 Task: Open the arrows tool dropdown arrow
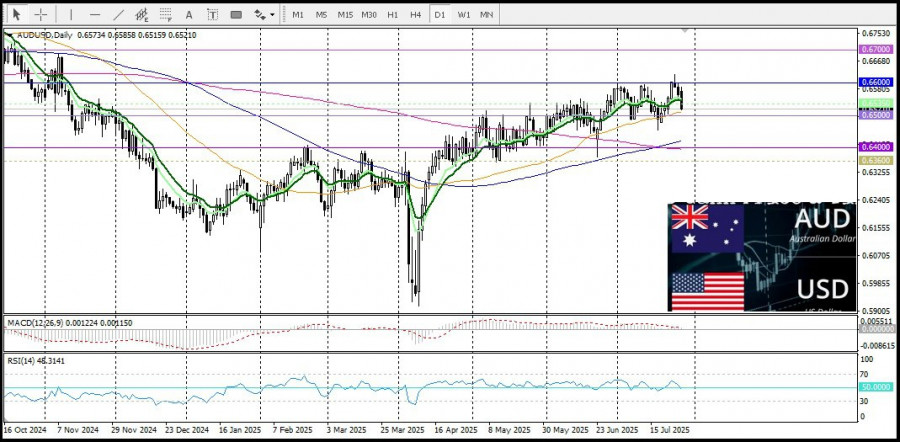pos(273,15)
